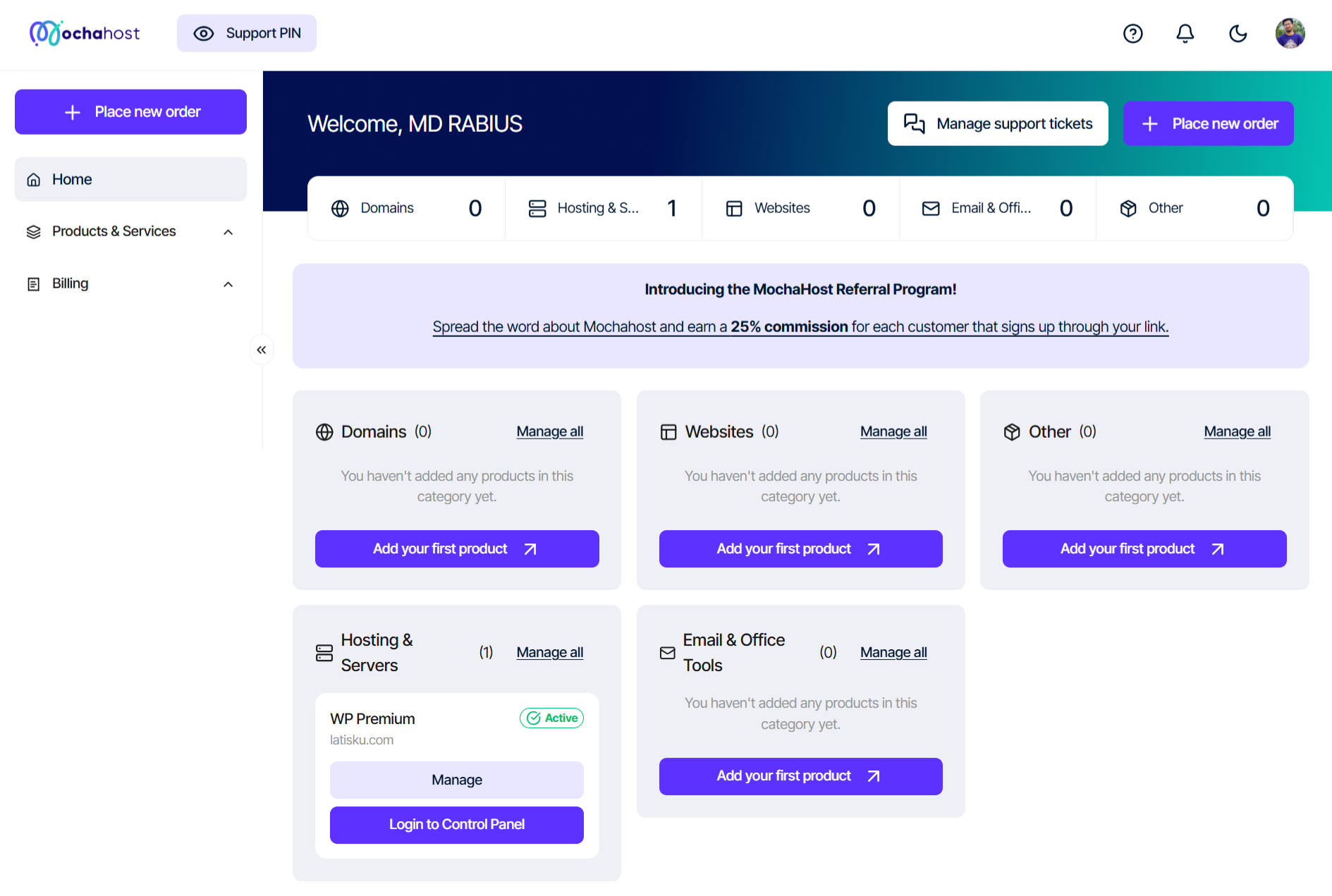This screenshot has height=896, width=1332.
Task: Open the help question mark icon
Action: (x=1132, y=33)
